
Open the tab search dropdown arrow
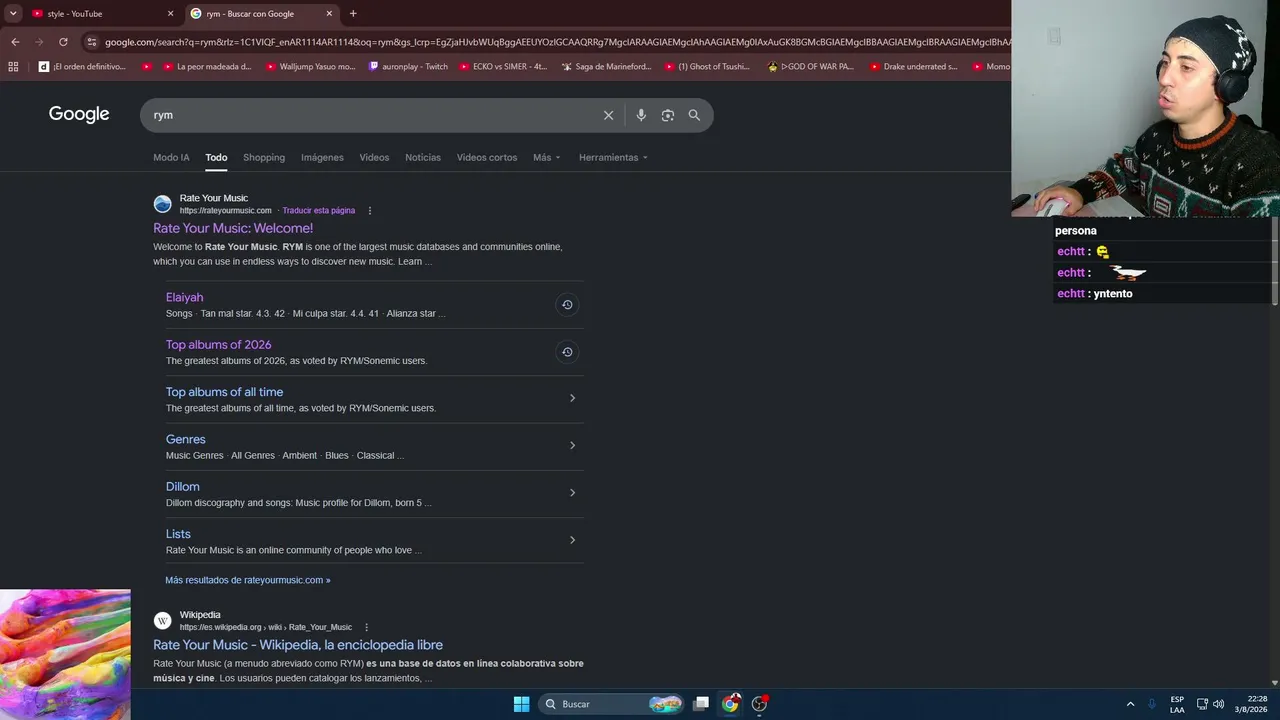13,14
